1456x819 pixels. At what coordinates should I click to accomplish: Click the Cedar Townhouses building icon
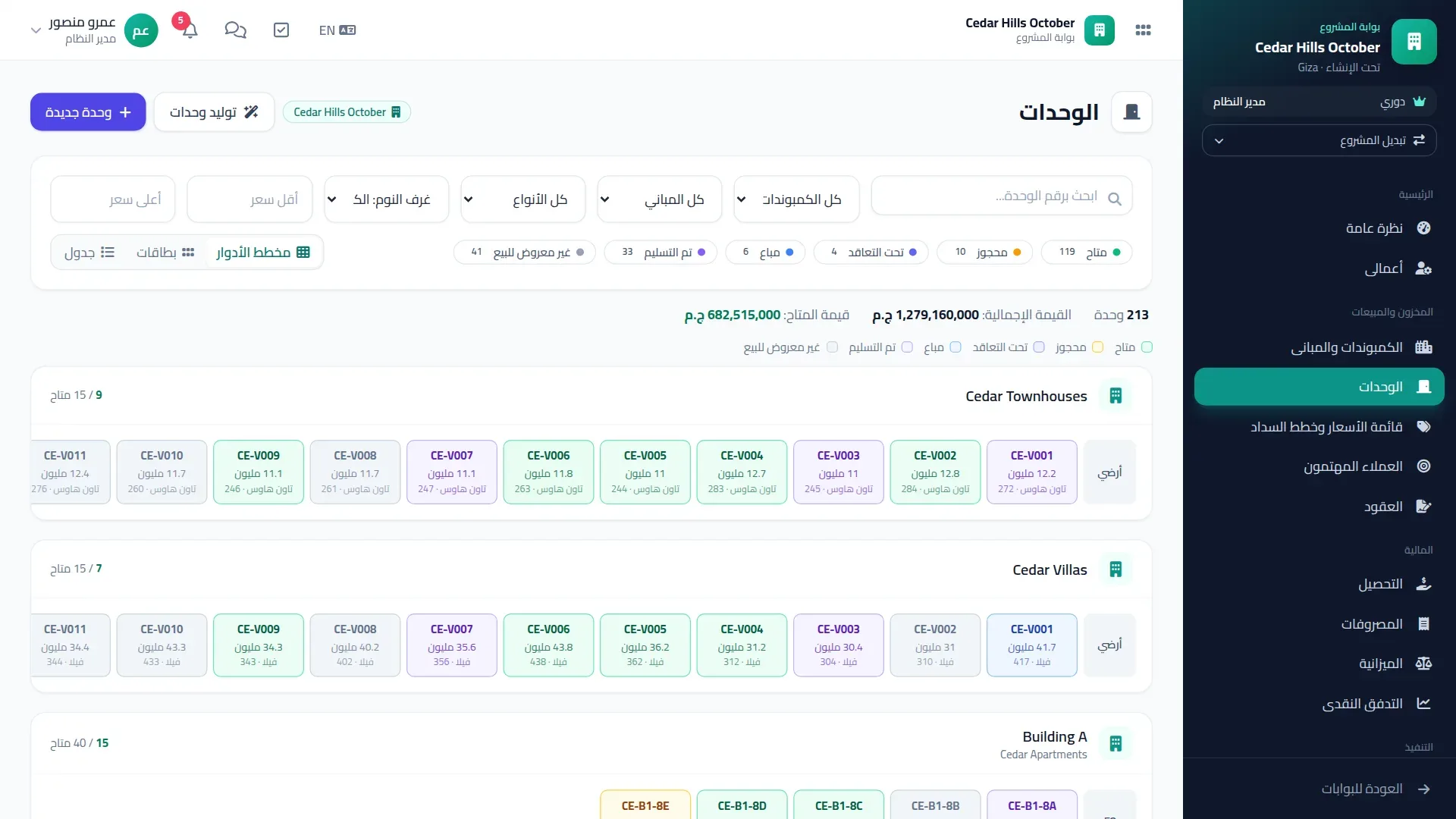(1116, 396)
